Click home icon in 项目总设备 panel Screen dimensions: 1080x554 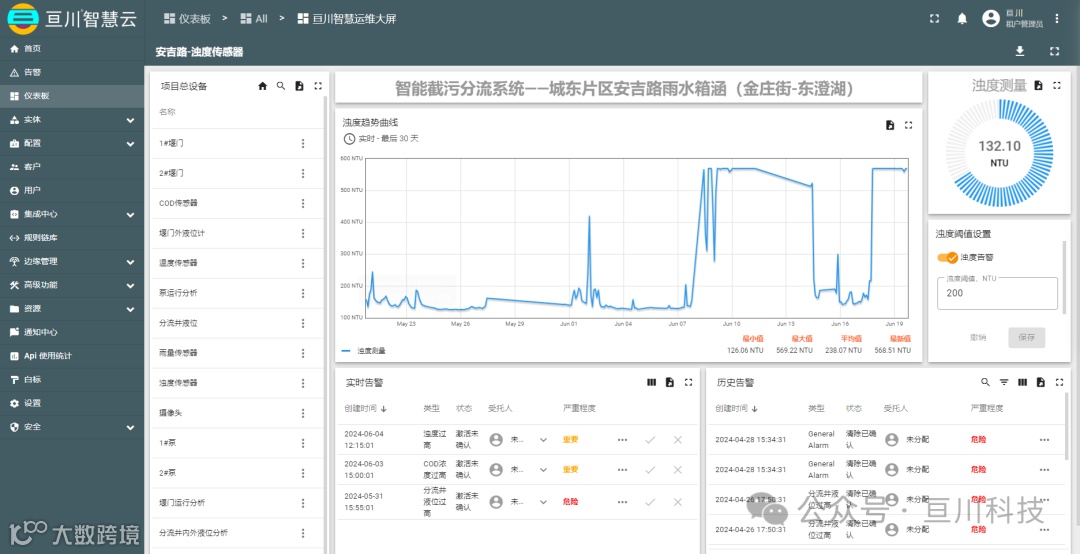(262, 86)
